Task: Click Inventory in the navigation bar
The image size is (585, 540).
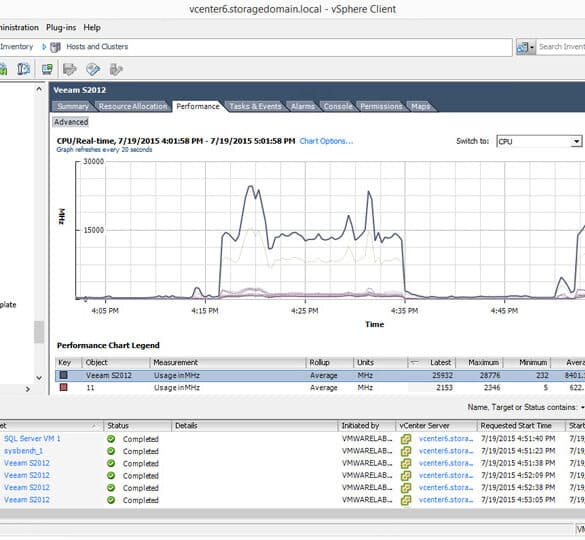Action: pos(16,47)
